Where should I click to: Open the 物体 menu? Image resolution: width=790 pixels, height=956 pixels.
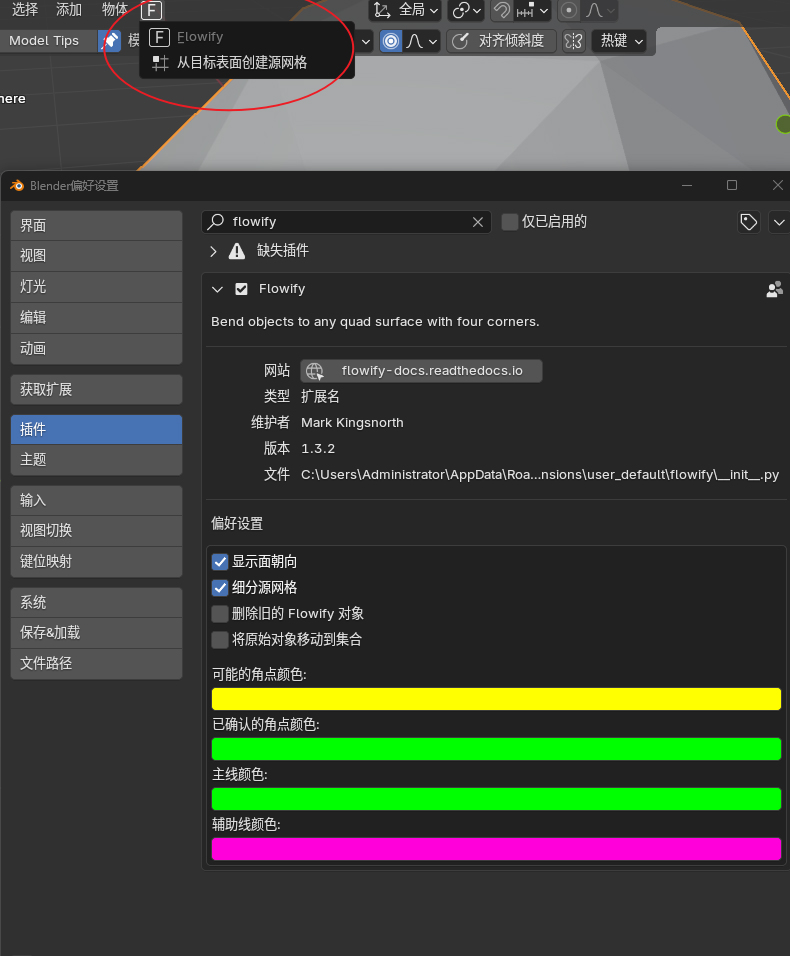(x=115, y=10)
